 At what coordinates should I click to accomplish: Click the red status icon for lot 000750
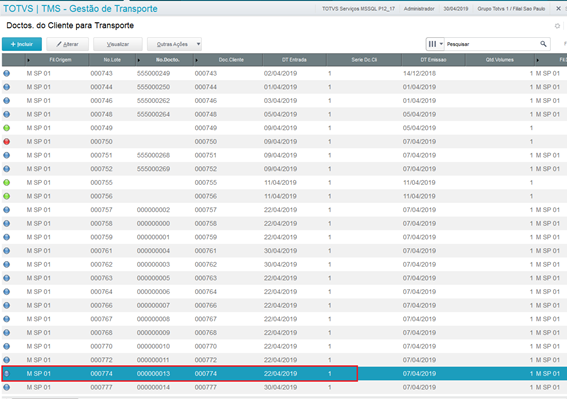tap(7, 142)
